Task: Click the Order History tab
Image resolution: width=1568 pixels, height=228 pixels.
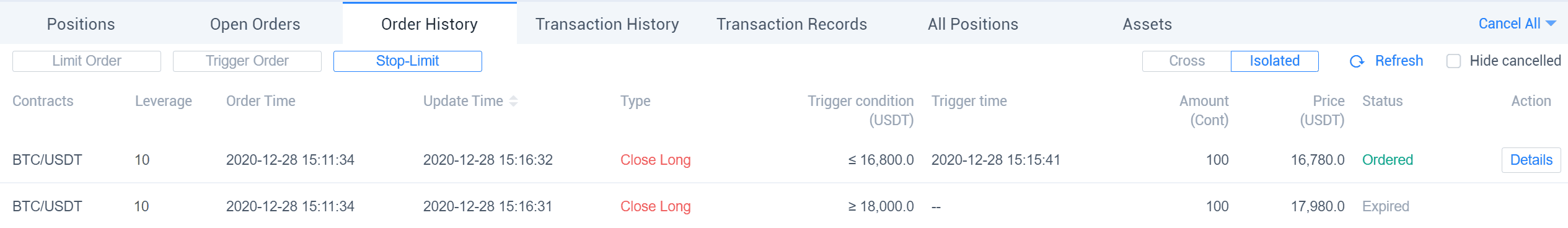Action: [x=429, y=24]
